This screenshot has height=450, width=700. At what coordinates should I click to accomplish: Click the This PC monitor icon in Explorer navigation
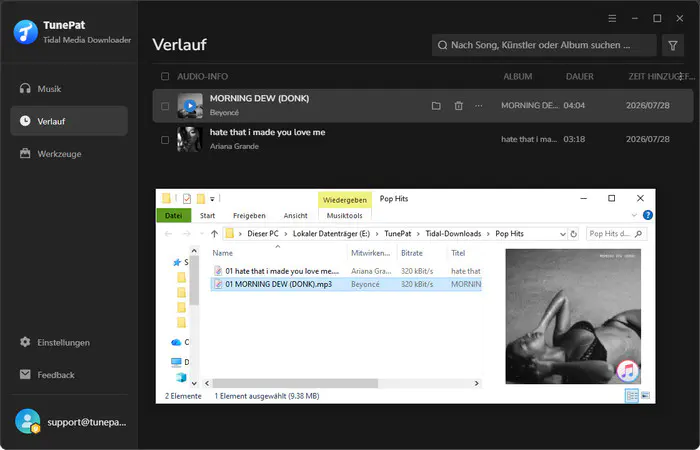point(176,362)
